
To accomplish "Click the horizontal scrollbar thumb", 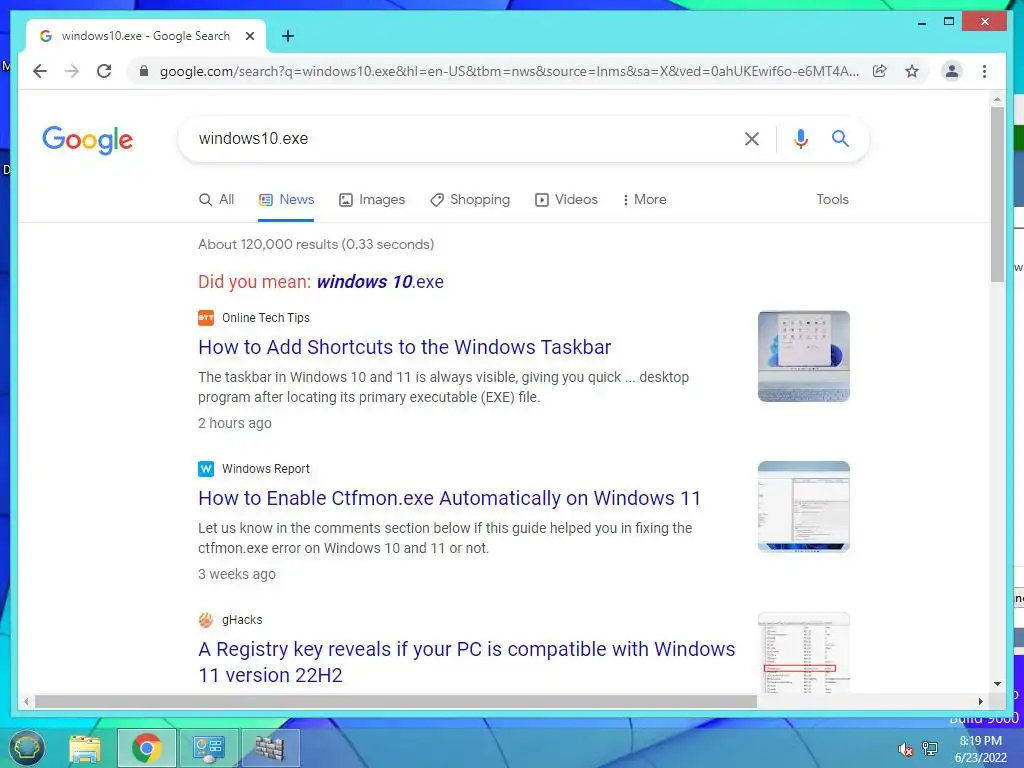I will pos(396,701).
